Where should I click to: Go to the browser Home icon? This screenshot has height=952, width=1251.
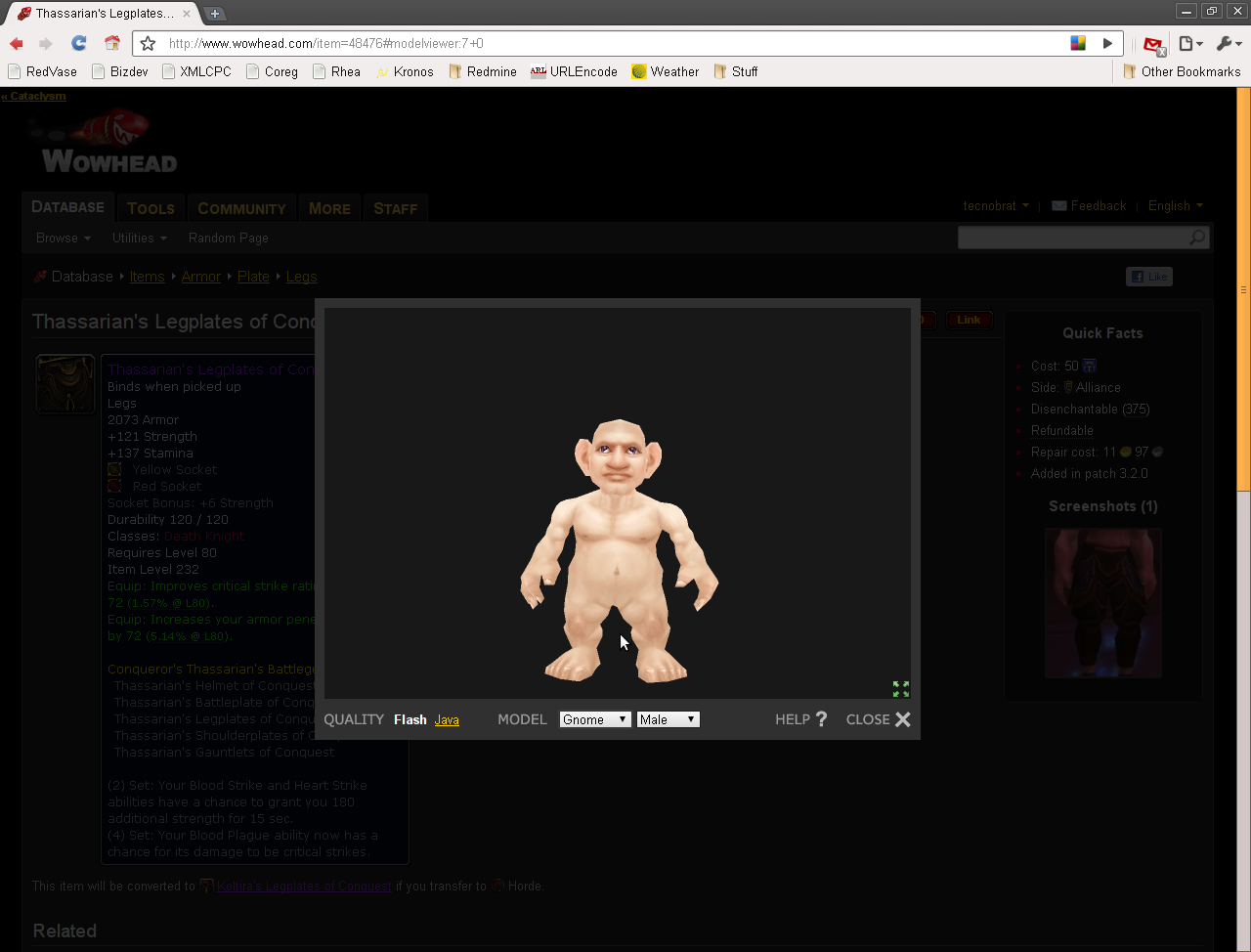112,43
